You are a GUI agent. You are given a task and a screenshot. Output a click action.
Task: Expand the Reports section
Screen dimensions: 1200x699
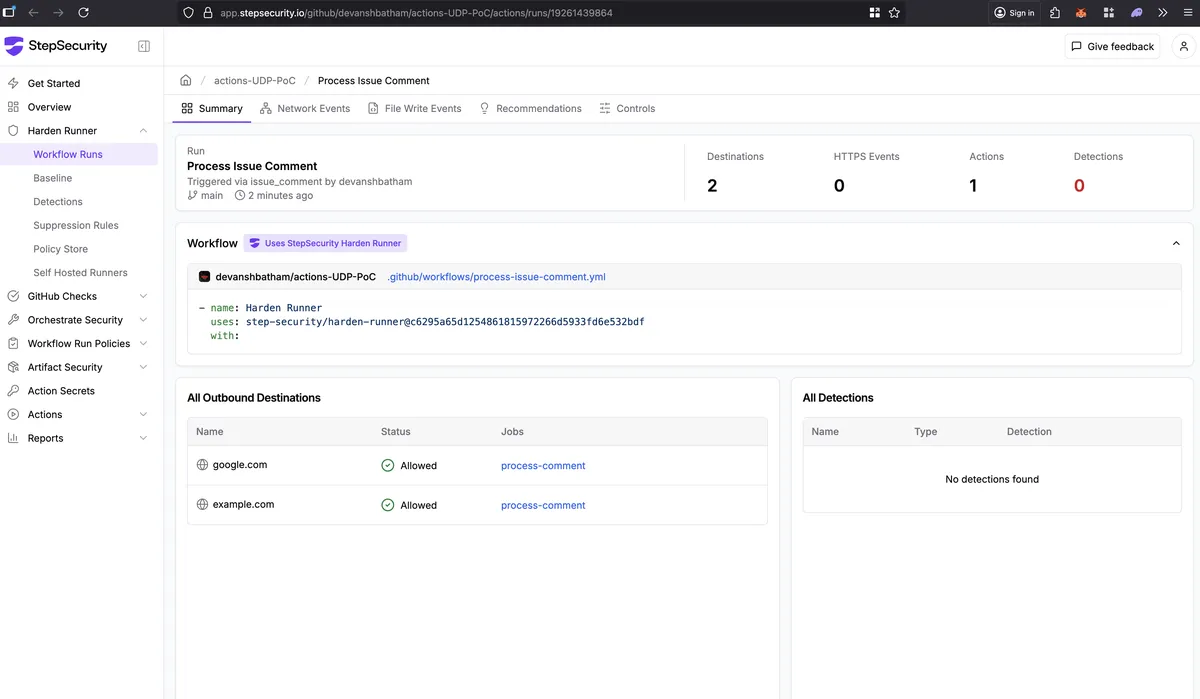point(143,438)
